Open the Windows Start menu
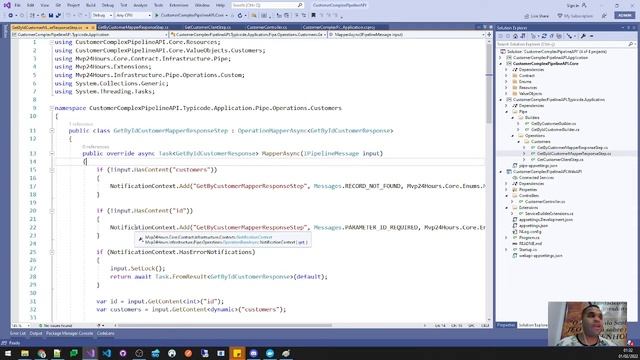Viewport: 640px width, 360px height. point(8,353)
